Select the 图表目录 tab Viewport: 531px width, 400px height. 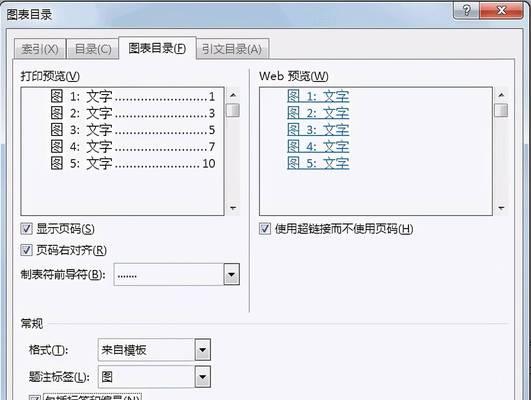[x=157, y=48]
